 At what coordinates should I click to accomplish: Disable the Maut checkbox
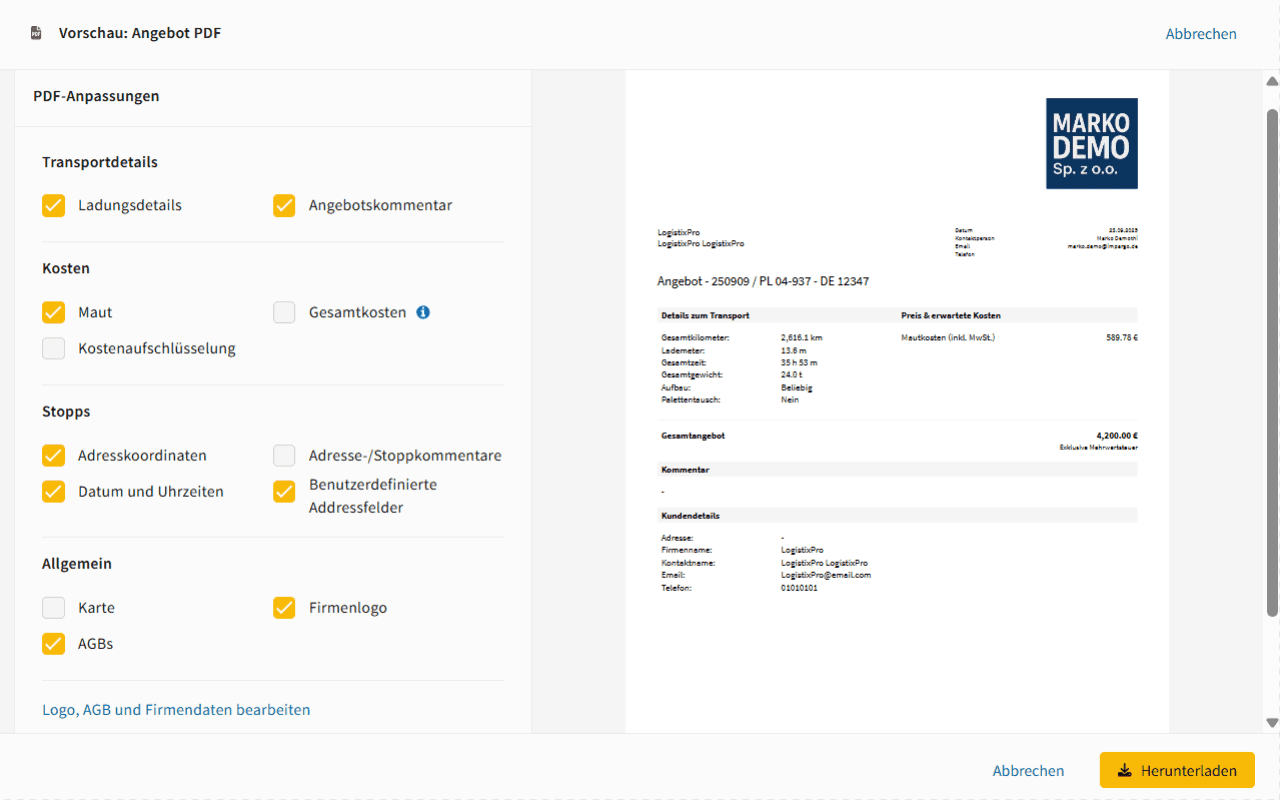53,312
